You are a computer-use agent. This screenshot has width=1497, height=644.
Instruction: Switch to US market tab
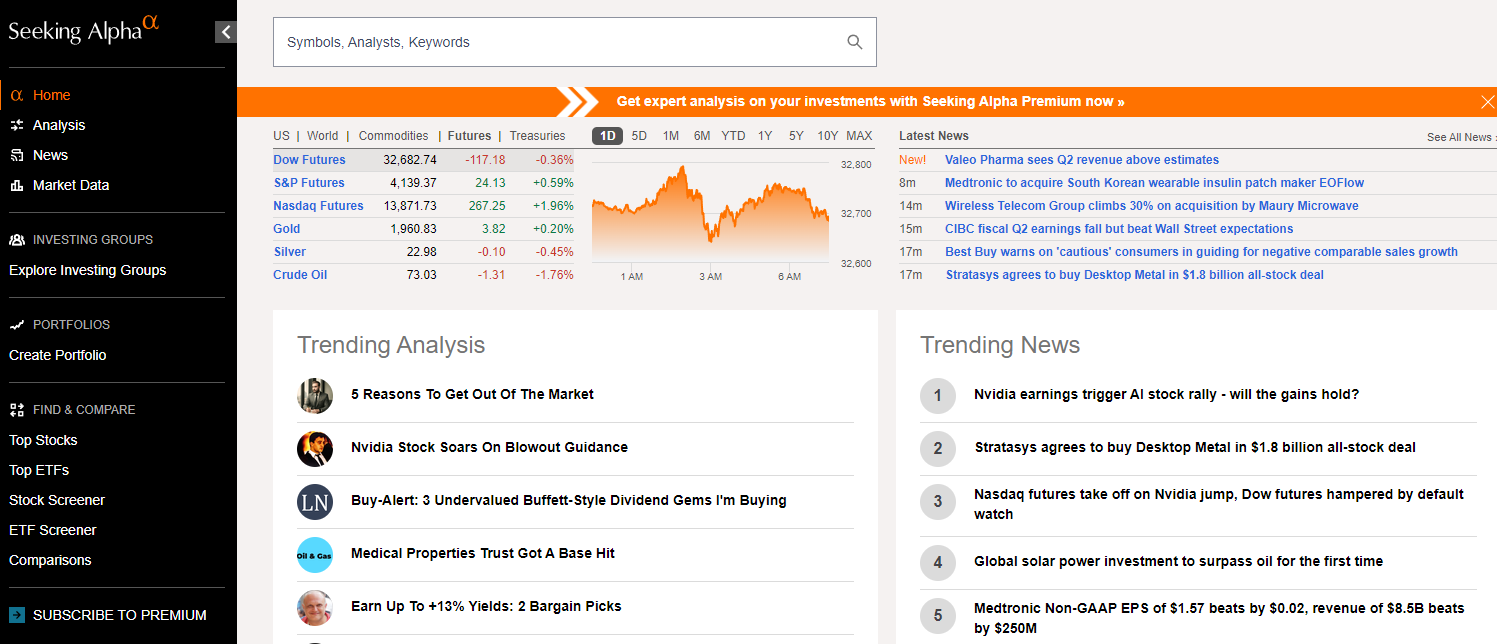tap(281, 136)
